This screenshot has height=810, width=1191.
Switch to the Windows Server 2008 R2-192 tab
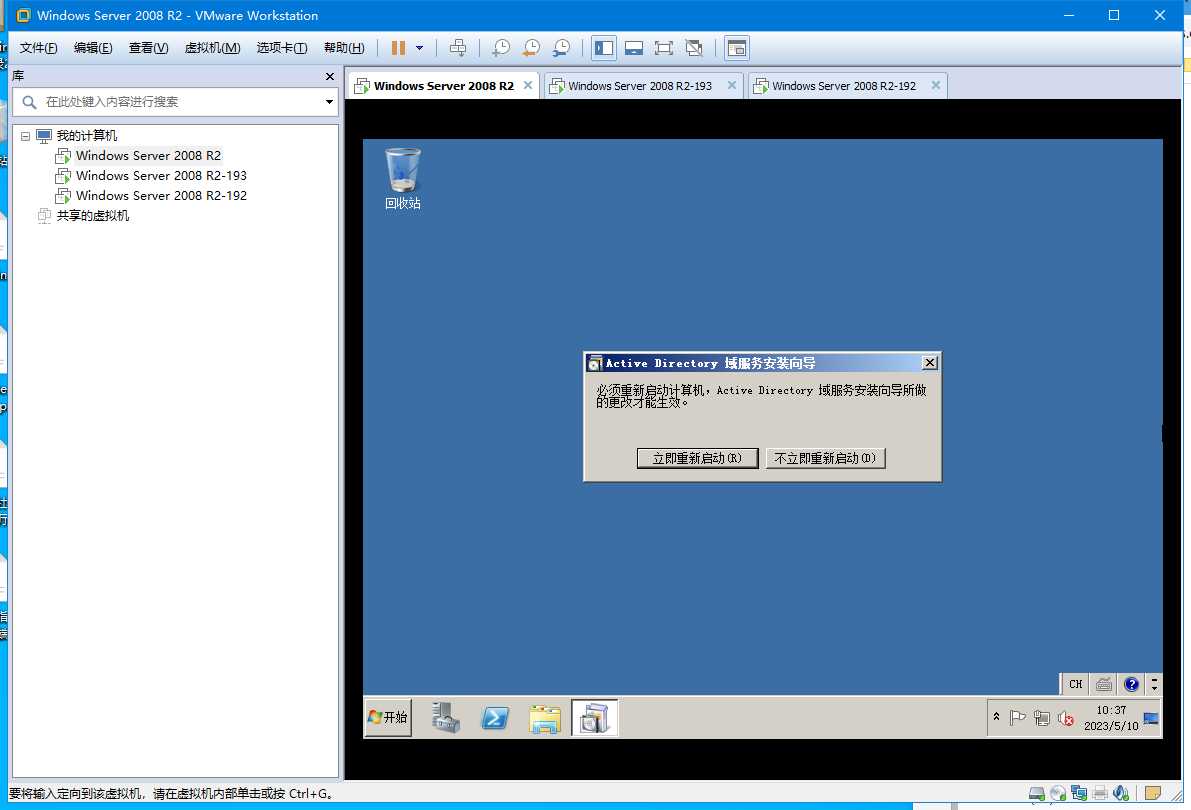click(x=844, y=86)
